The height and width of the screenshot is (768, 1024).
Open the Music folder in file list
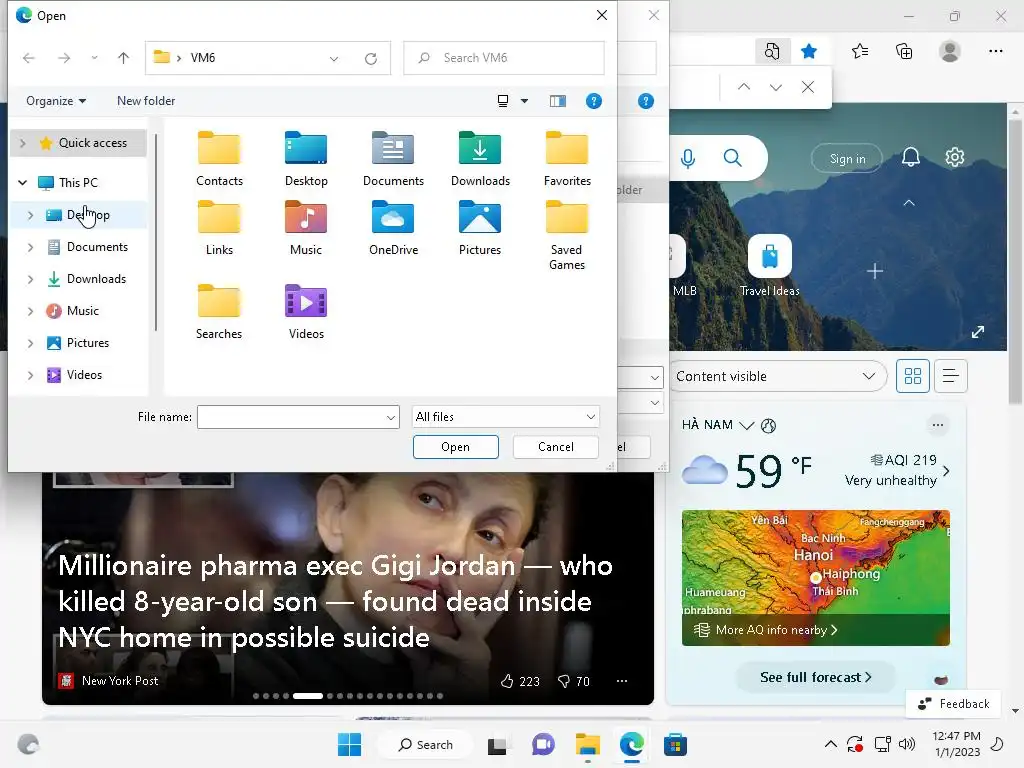click(x=306, y=227)
